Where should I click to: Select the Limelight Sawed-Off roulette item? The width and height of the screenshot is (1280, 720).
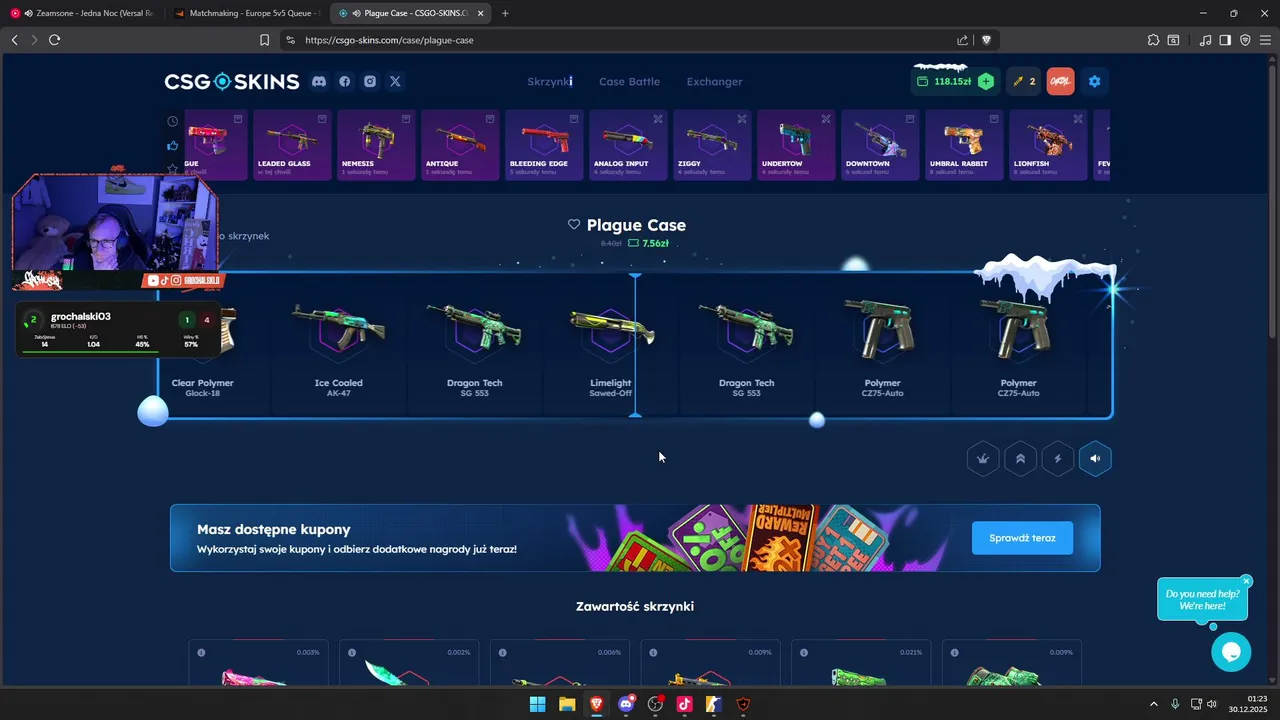point(610,345)
